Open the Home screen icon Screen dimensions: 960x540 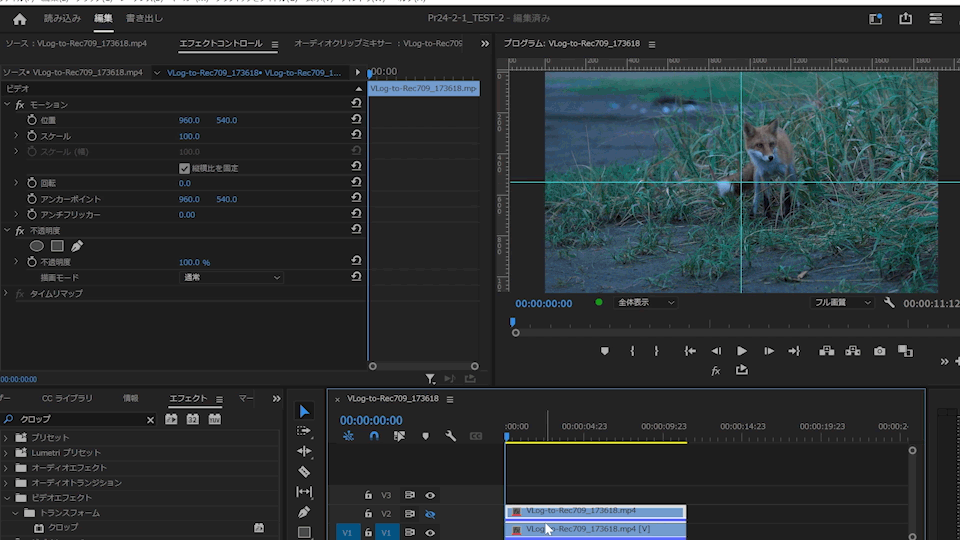pyautogui.click(x=19, y=18)
